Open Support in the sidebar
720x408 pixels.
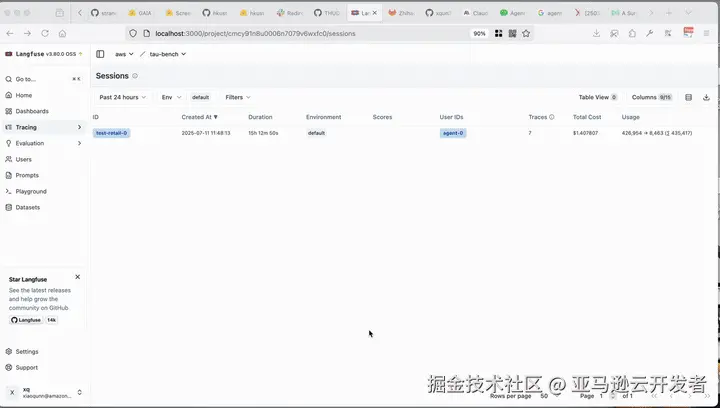[27, 368]
